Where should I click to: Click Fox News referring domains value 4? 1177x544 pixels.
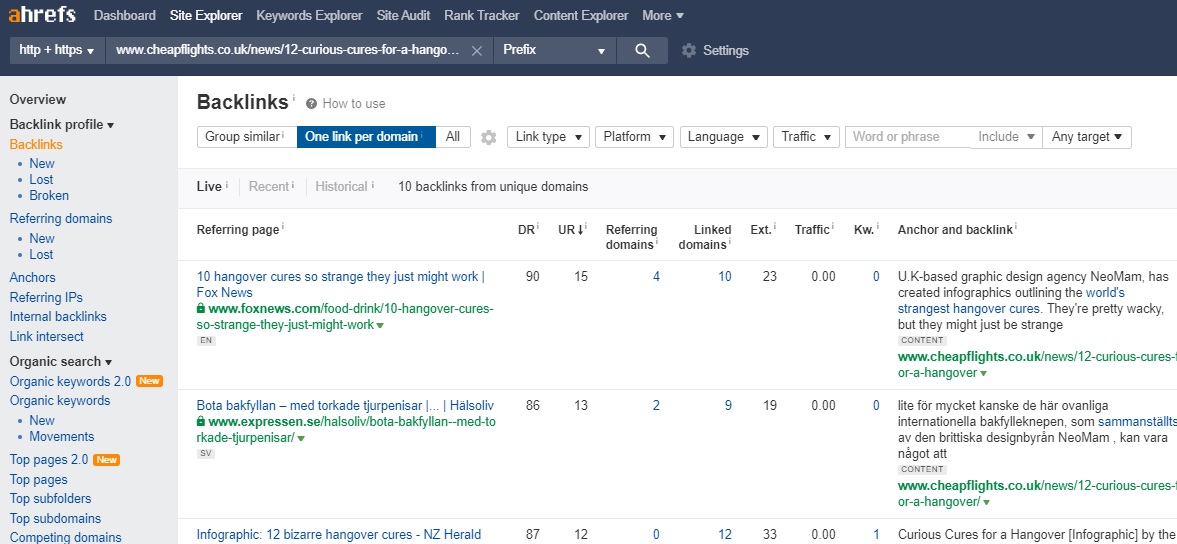[656, 277]
